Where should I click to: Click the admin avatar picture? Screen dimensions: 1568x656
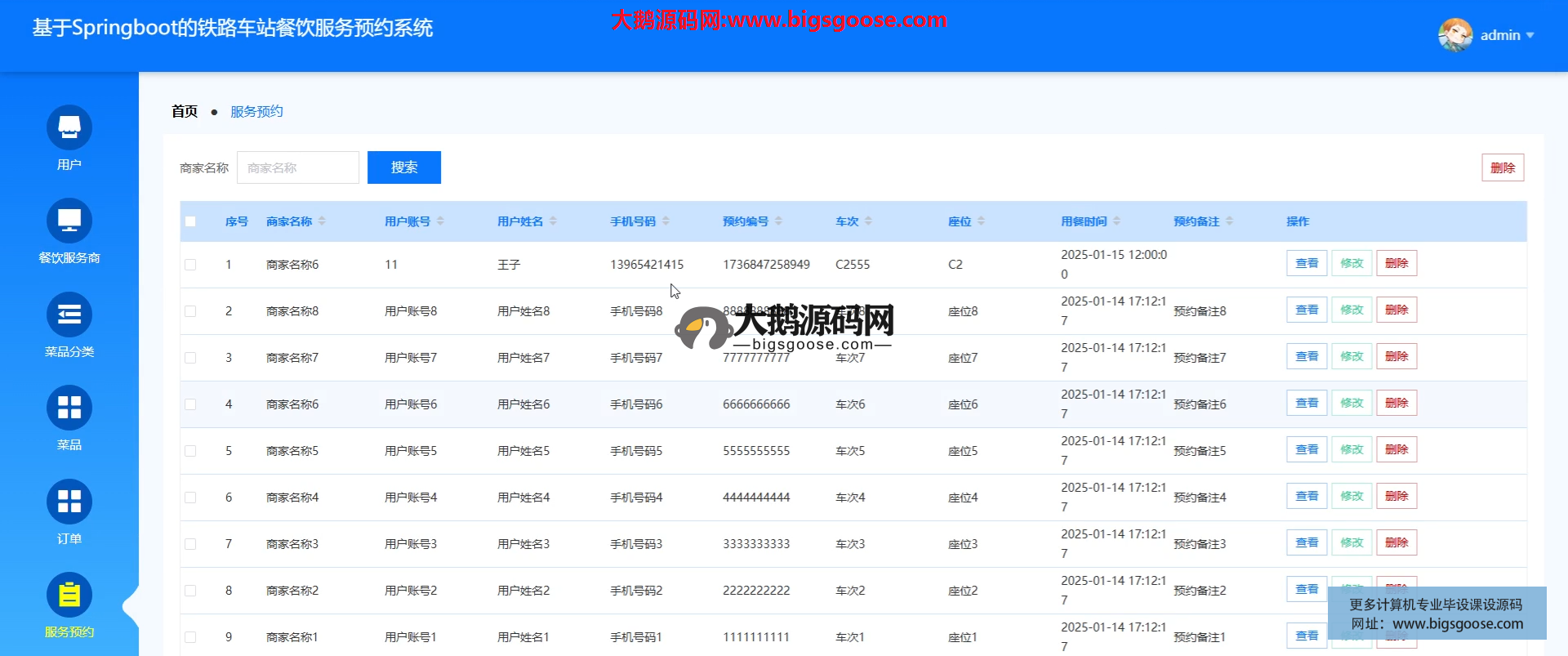[1454, 35]
